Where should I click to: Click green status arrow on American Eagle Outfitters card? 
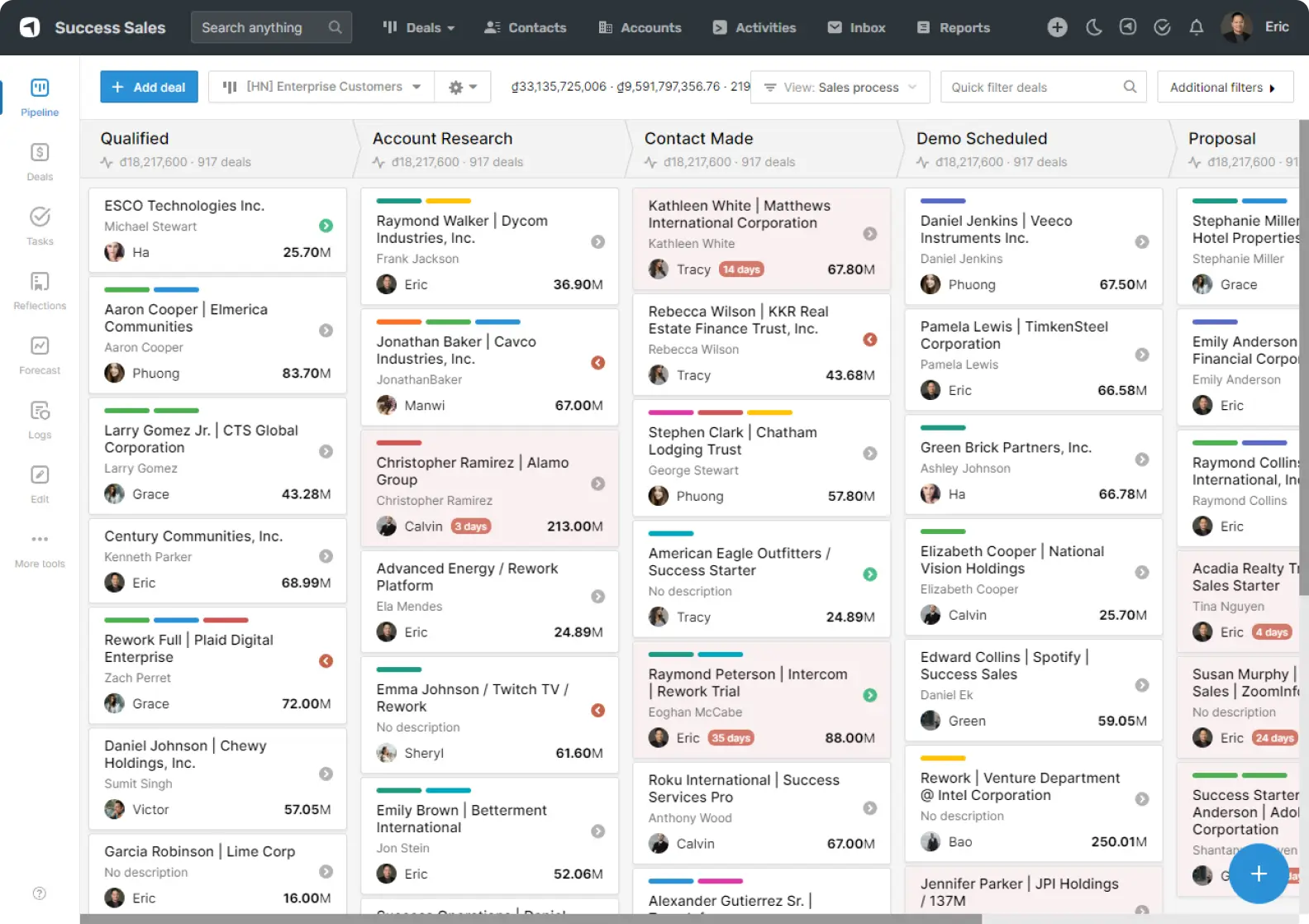coord(869,574)
